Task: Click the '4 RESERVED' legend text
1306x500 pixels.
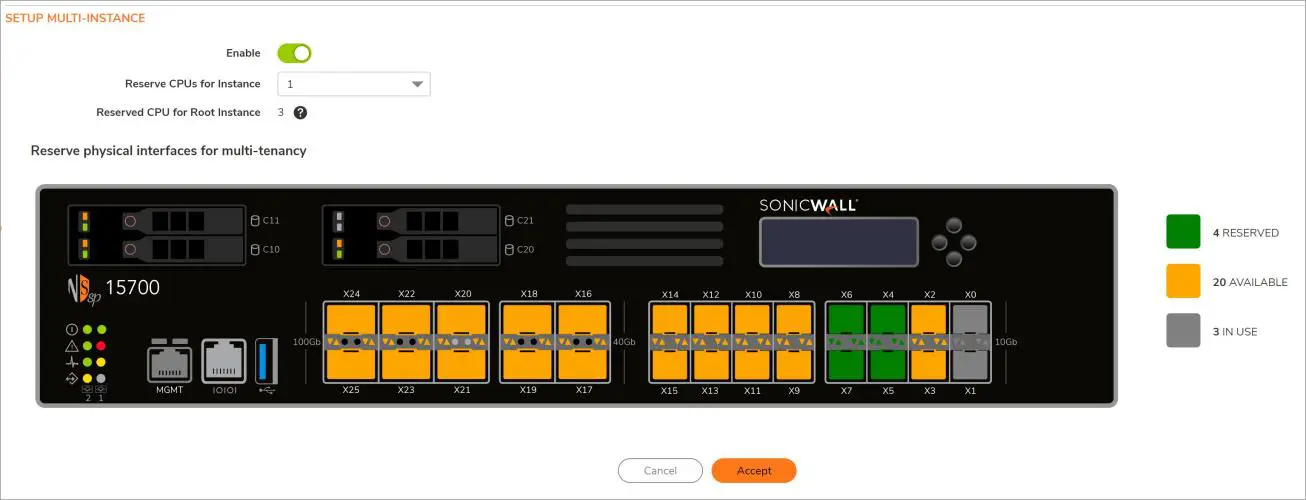Action: pos(1246,233)
